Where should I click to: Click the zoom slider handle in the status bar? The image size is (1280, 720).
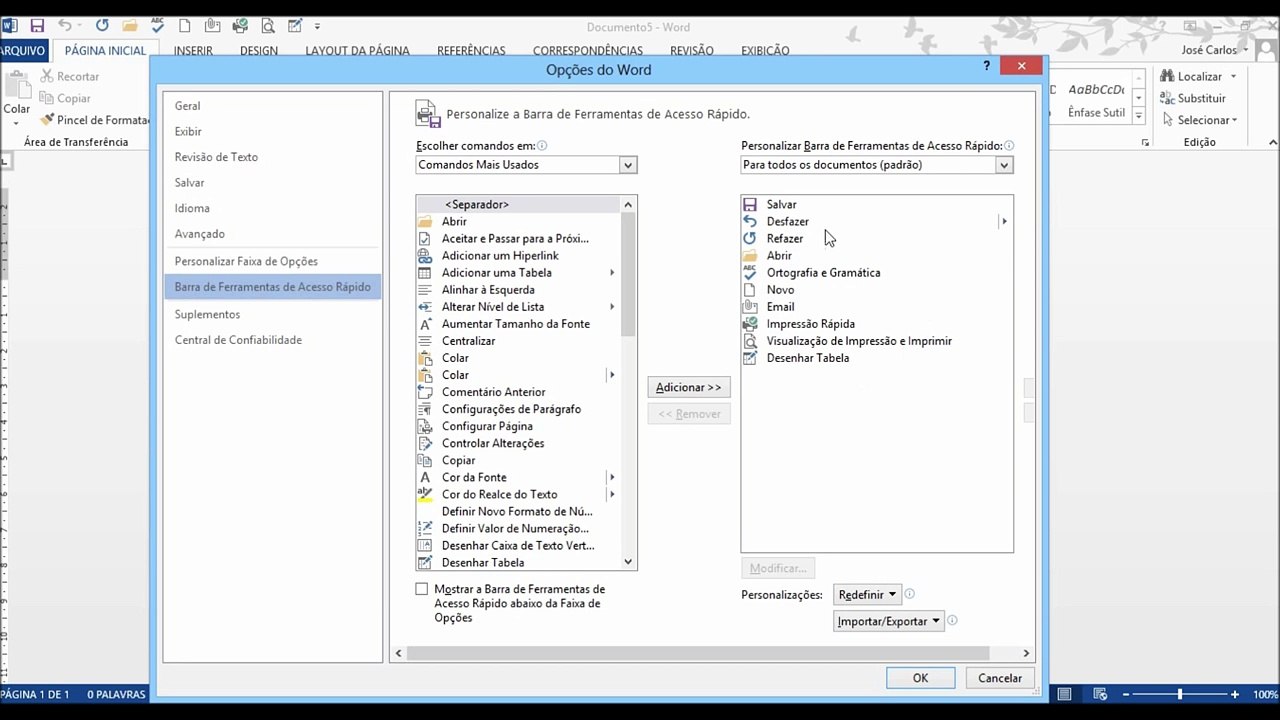pos(1180,694)
